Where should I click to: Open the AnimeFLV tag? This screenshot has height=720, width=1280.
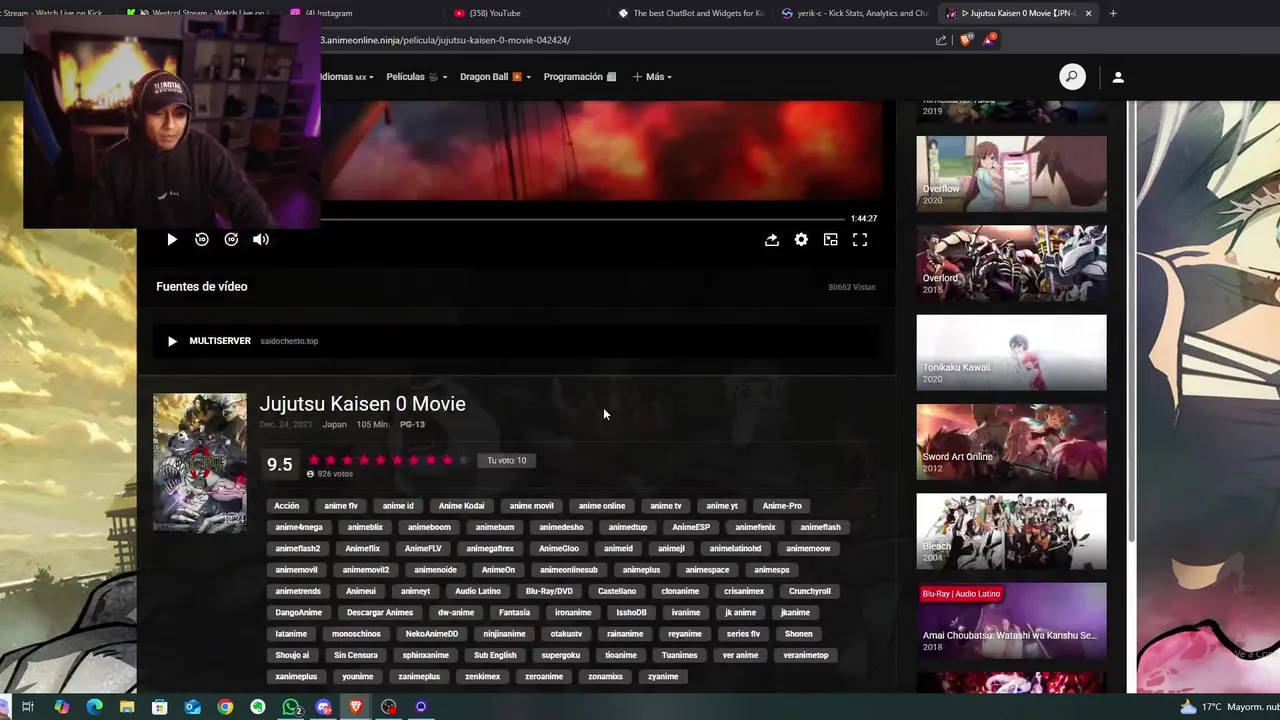[x=423, y=549]
